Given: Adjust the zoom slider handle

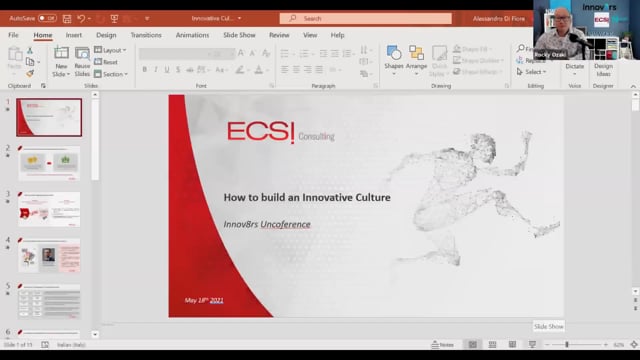Looking at the screenshot, I should [567, 345].
